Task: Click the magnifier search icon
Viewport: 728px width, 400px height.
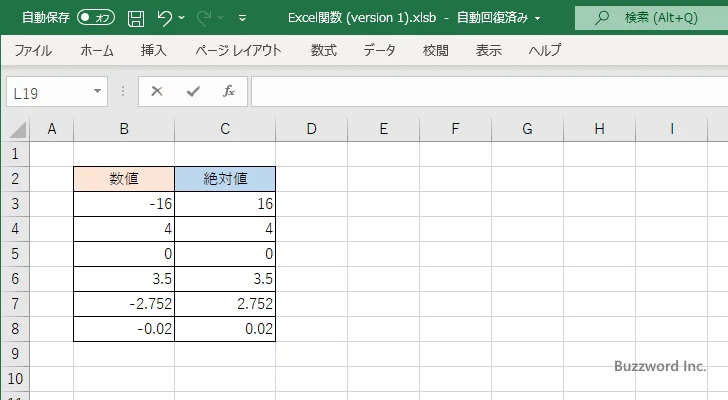Action: pos(602,18)
